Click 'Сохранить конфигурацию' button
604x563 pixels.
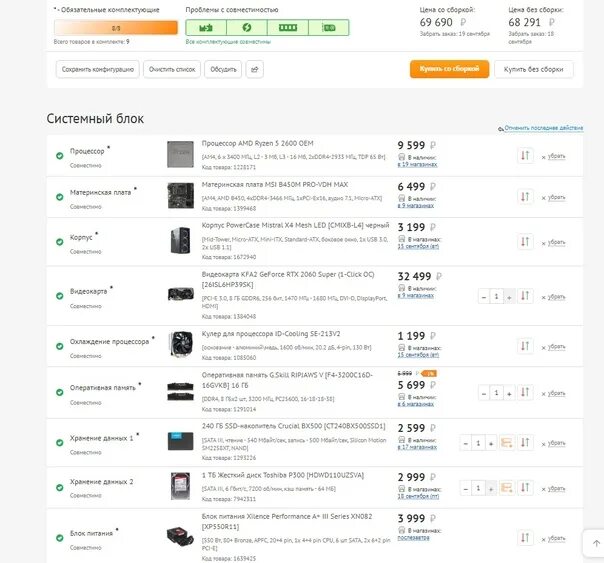[x=97, y=69]
